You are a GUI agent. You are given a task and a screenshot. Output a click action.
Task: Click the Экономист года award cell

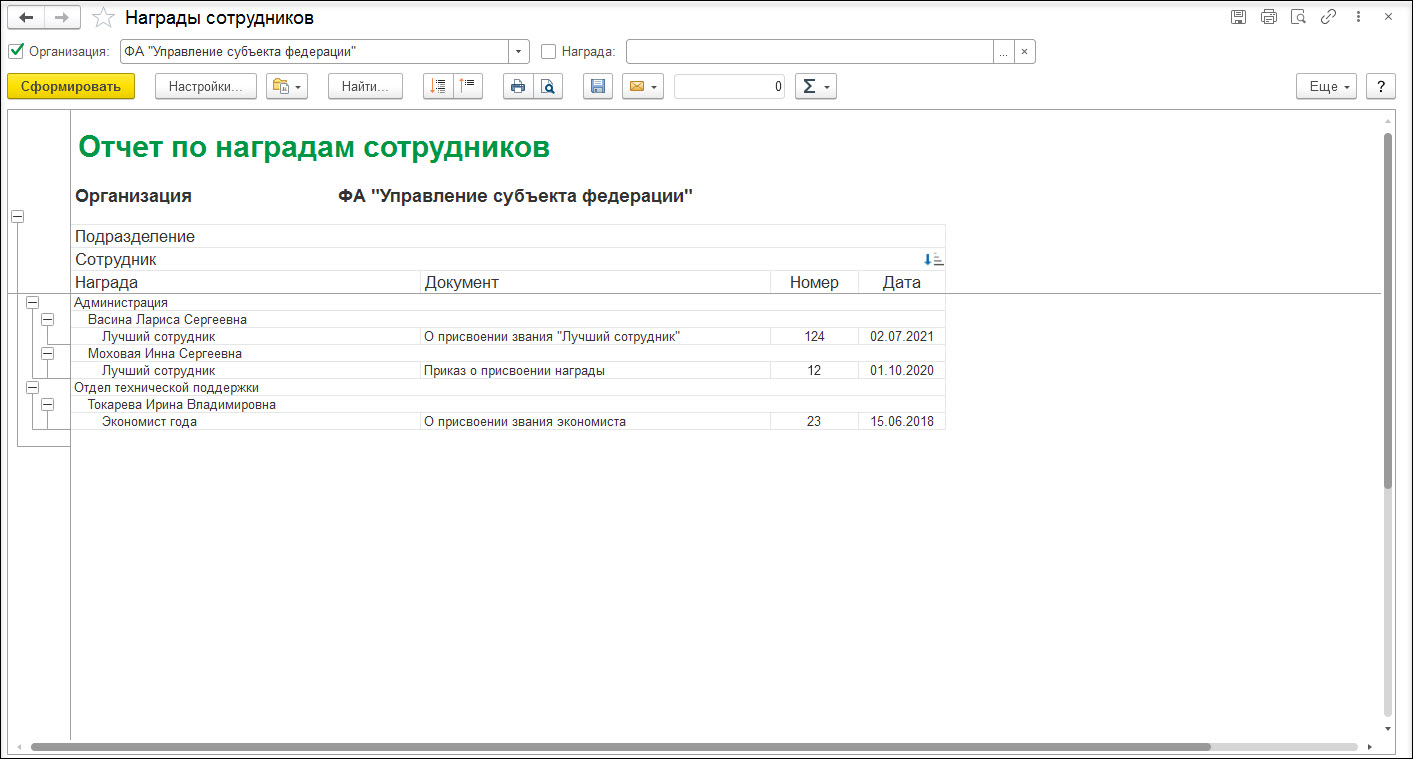(x=246, y=421)
